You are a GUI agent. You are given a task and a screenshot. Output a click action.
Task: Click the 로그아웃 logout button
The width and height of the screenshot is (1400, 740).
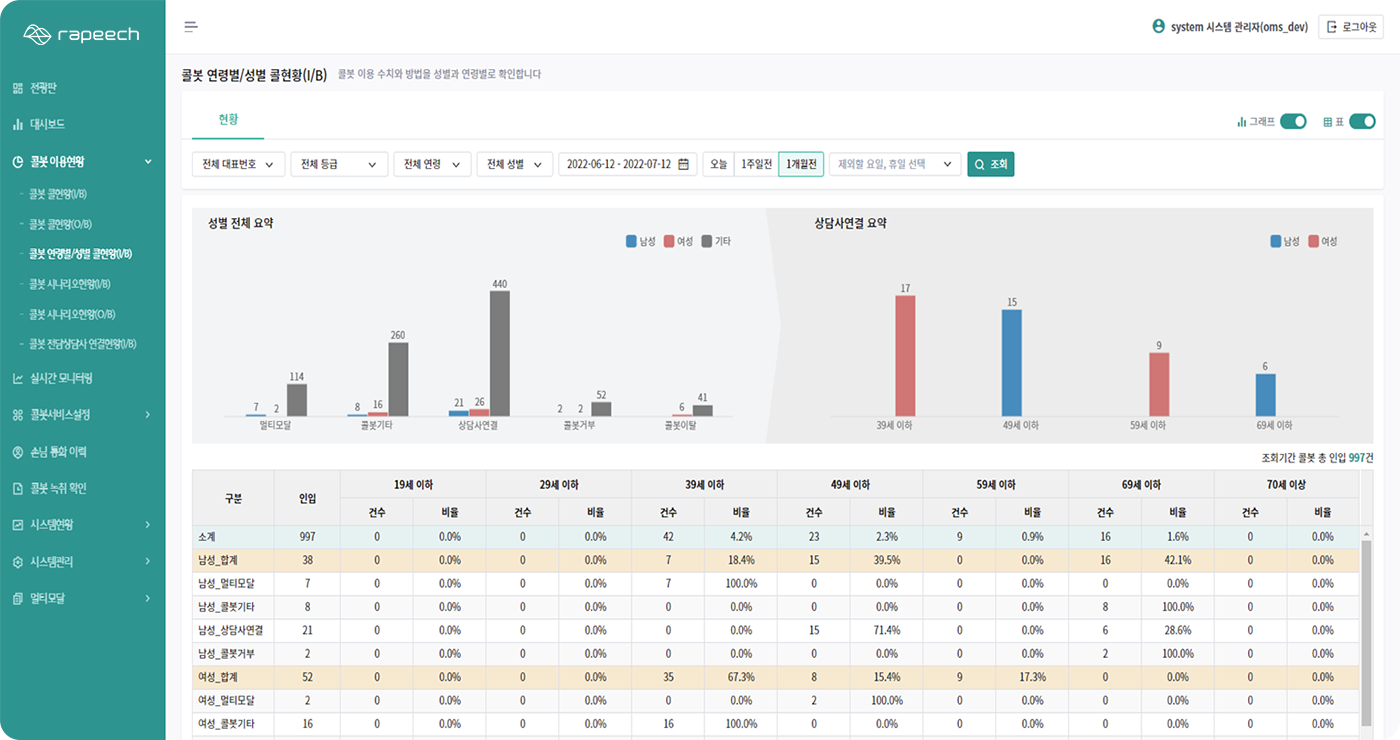(1350, 27)
